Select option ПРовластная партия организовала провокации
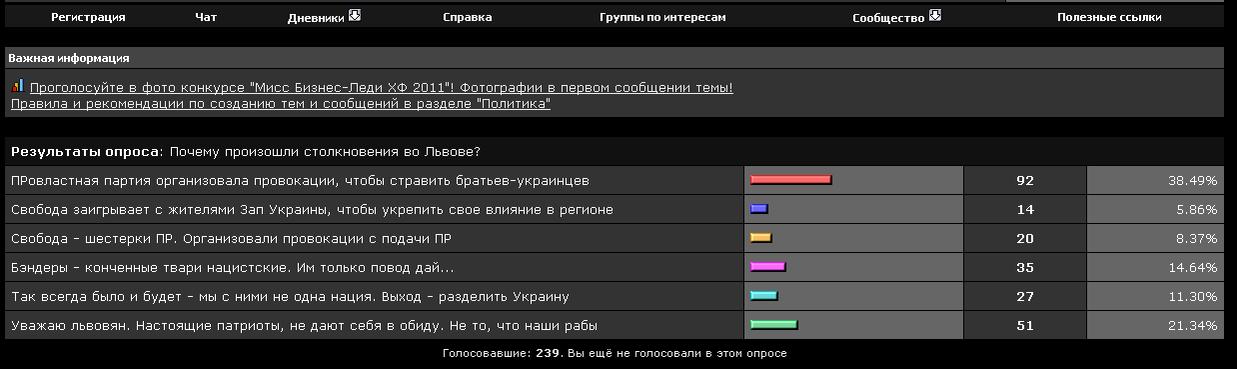 300,181
